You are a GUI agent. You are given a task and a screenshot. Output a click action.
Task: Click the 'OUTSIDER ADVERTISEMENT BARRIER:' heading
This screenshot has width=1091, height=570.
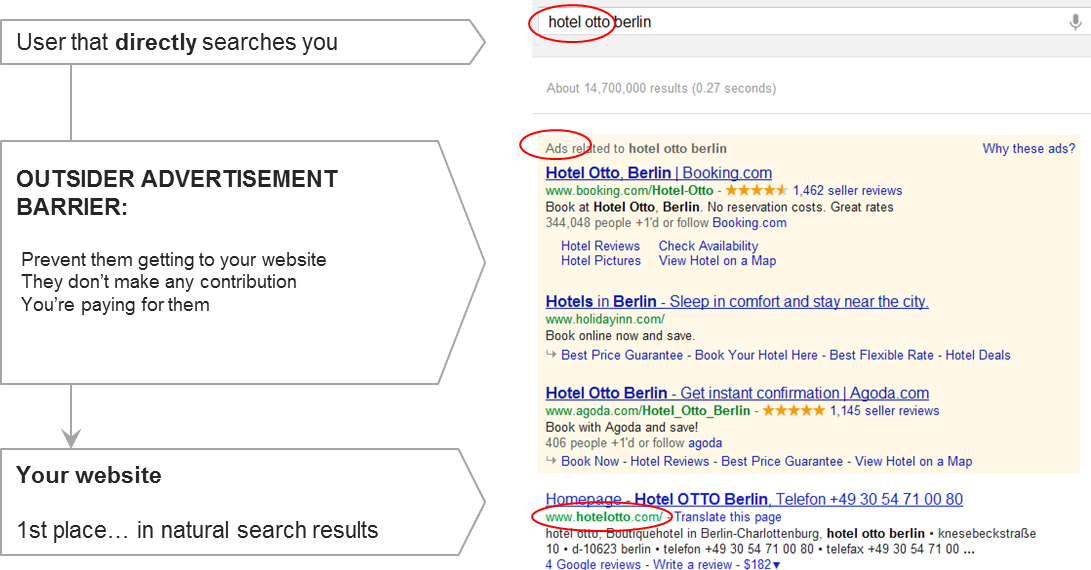[x=177, y=193]
